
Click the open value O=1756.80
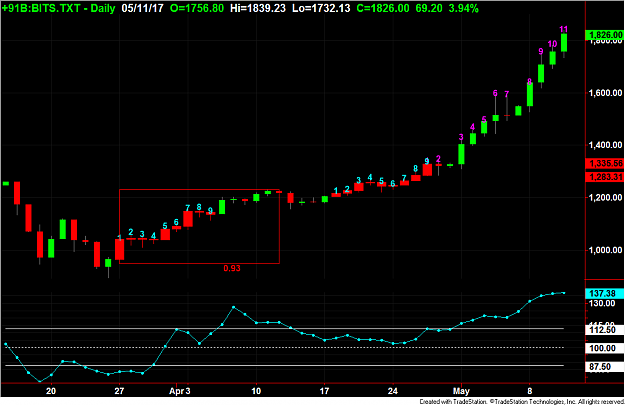point(197,8)
